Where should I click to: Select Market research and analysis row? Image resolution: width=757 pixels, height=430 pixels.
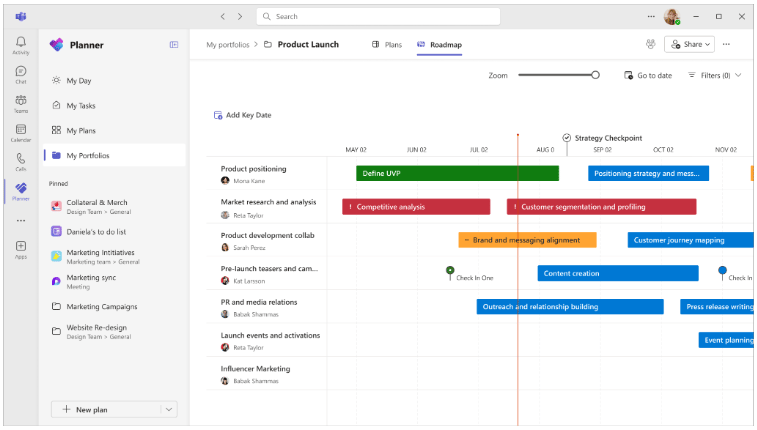267,208
